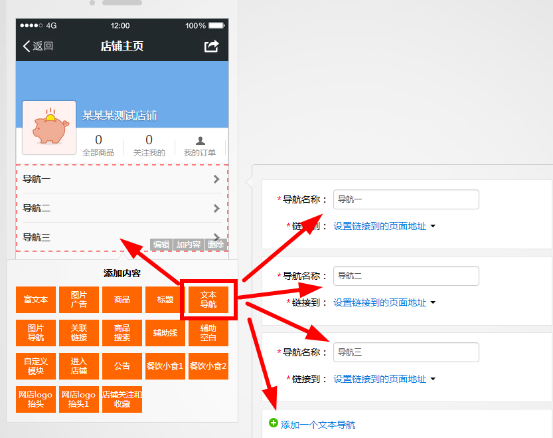Click 添加一个文本导航 link

(318, 425)
